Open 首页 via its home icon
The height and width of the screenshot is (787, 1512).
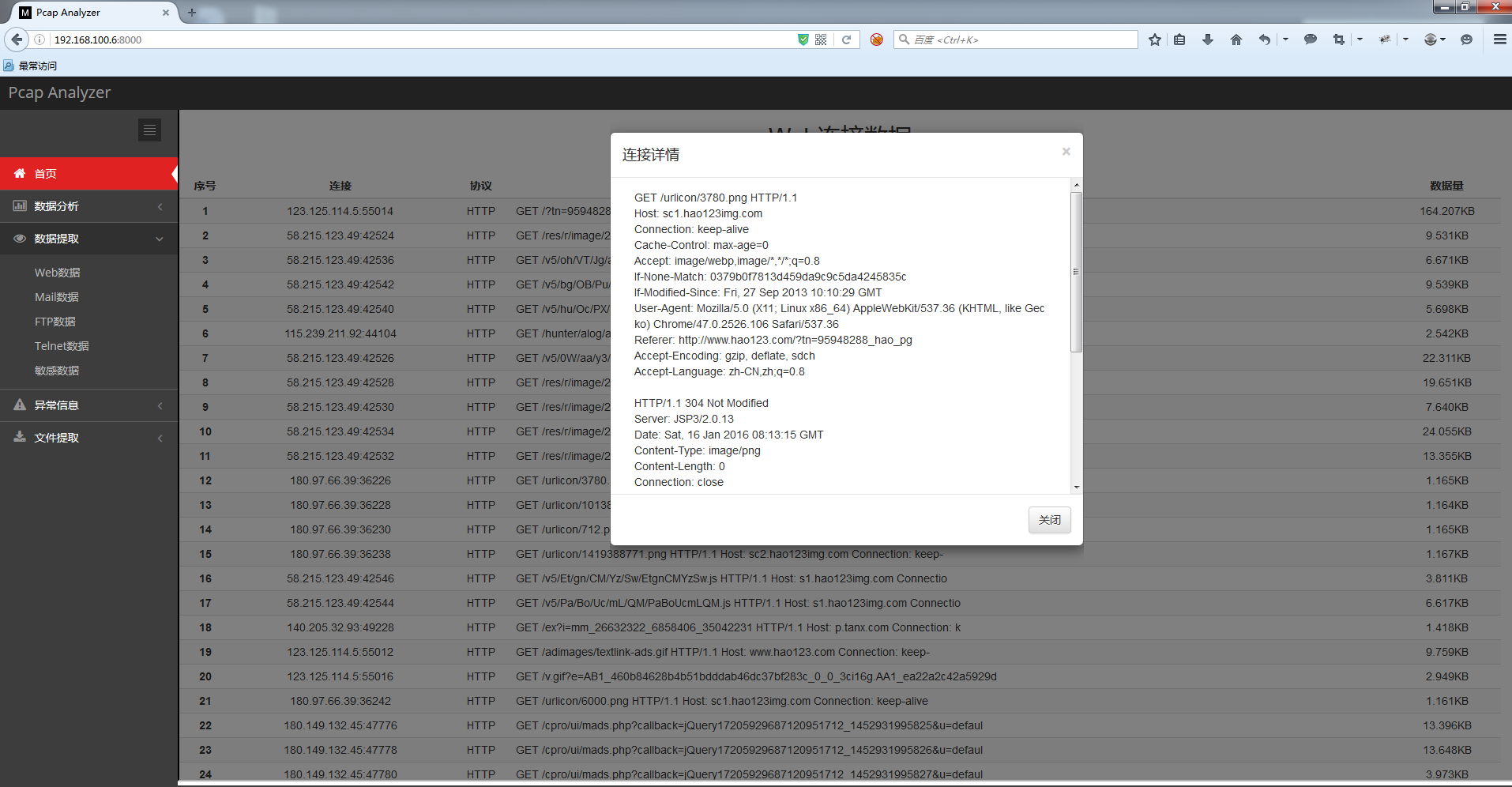(20, 173)
